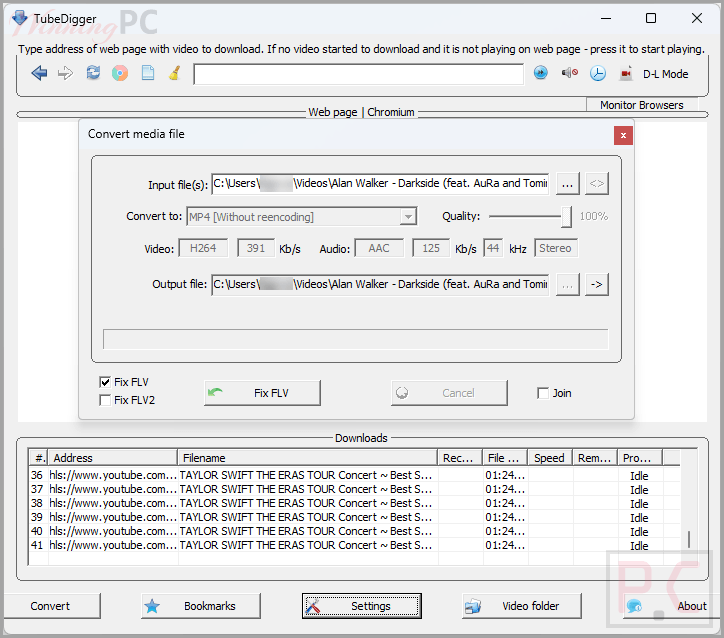Click the 44 kHz sample rate field
Image resolution: width=724 pixels, height=638 pixels.
pos(493,248)
